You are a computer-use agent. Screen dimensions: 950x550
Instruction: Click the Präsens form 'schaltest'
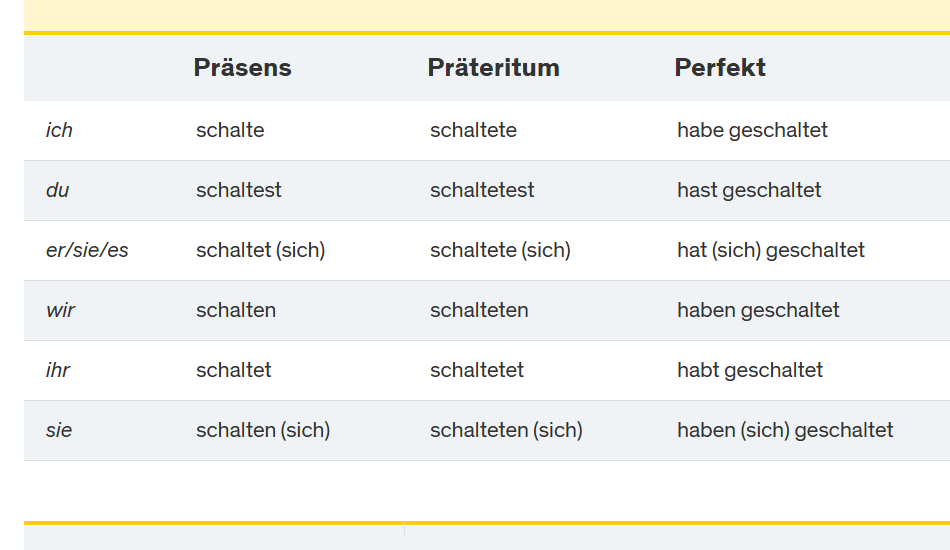tap(238, 190)
